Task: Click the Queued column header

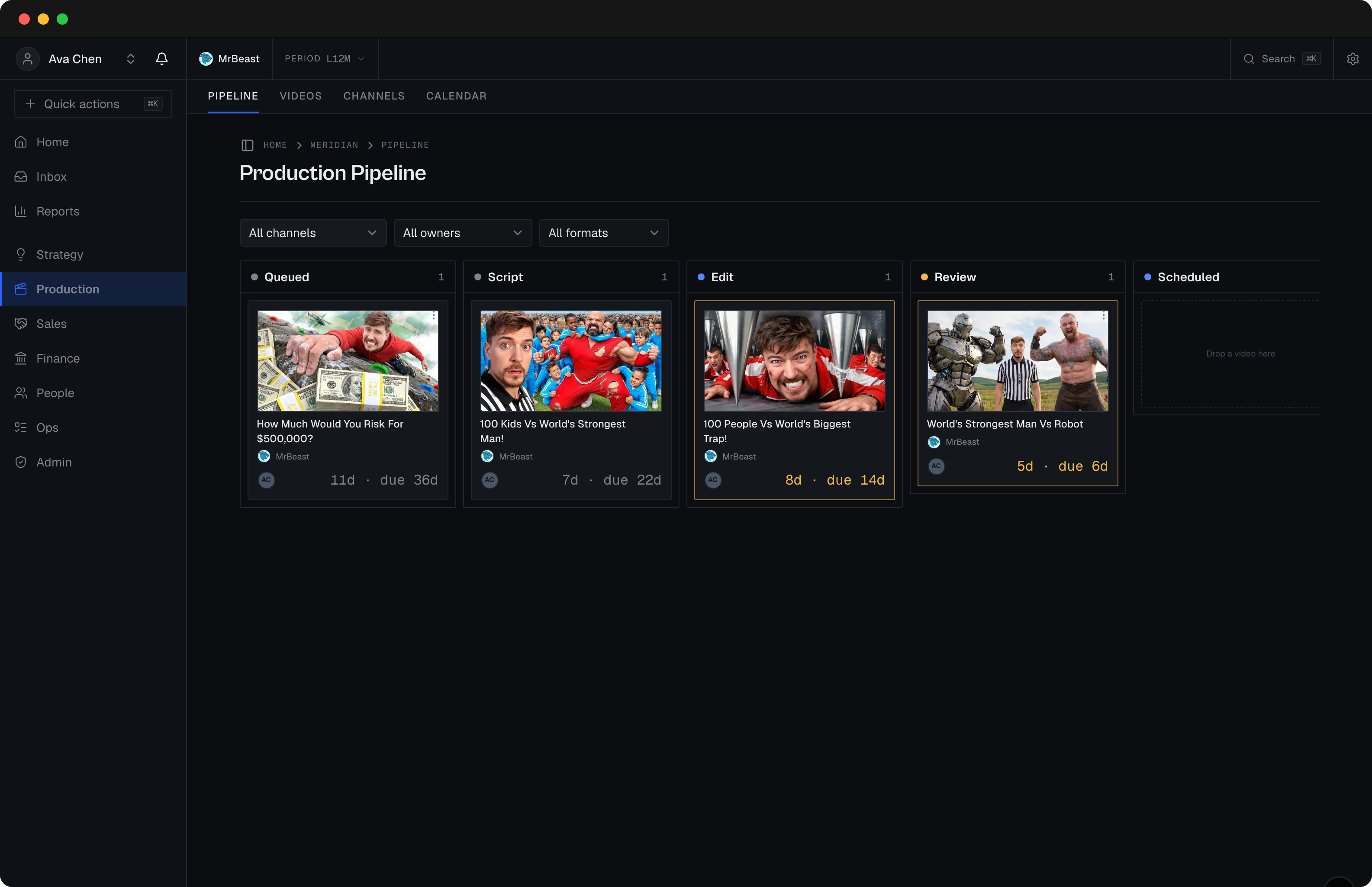Action: pos(347,277)
